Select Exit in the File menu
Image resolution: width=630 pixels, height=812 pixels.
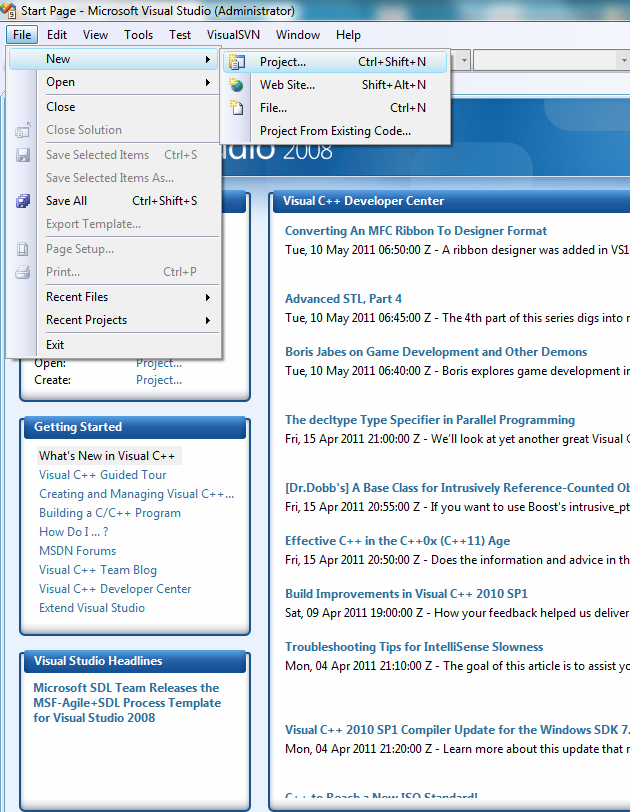click(113, 345)
